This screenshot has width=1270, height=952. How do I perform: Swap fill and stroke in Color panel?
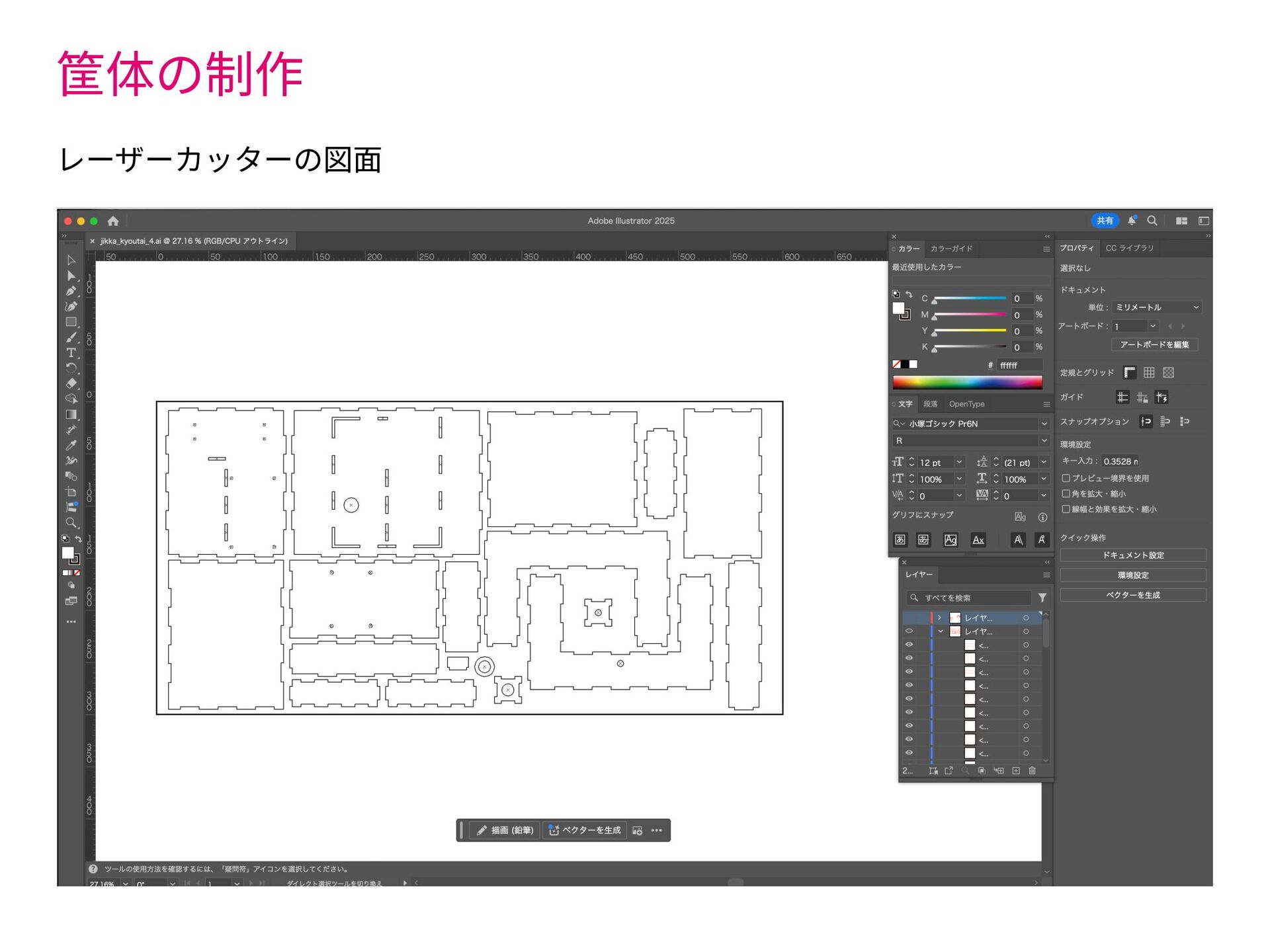click(x=909, y=295)
